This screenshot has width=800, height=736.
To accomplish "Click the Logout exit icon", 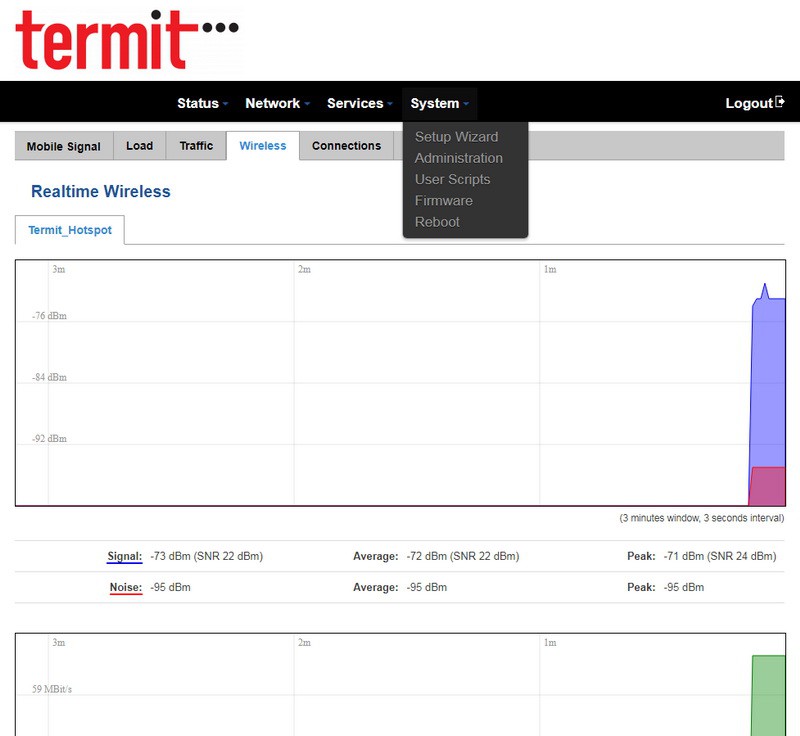I will (x=780, y=102).
